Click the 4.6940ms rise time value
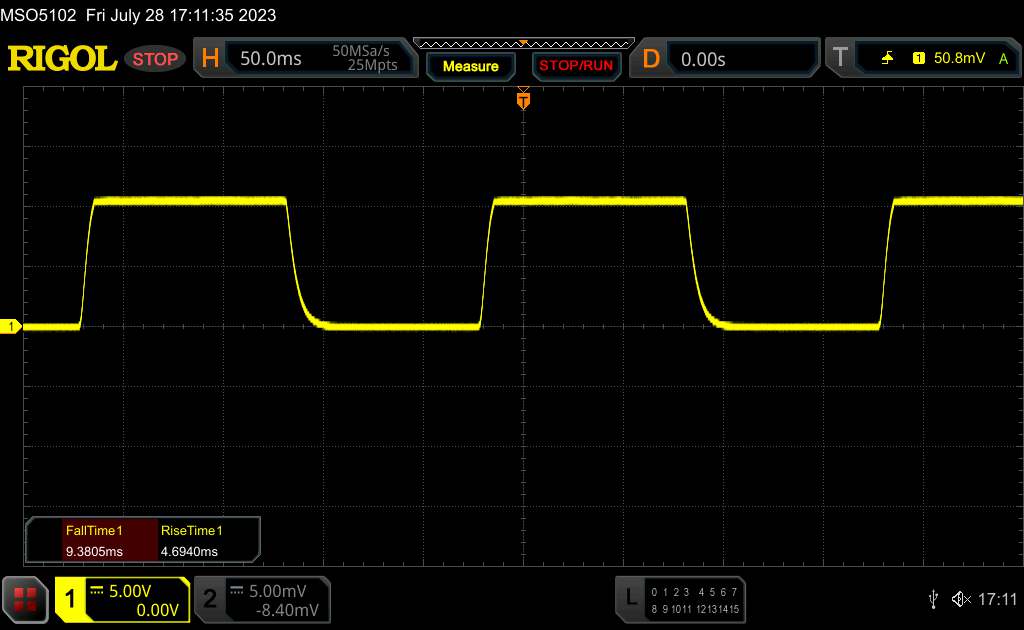This screenshot has width=1024, height=630. 189,552
